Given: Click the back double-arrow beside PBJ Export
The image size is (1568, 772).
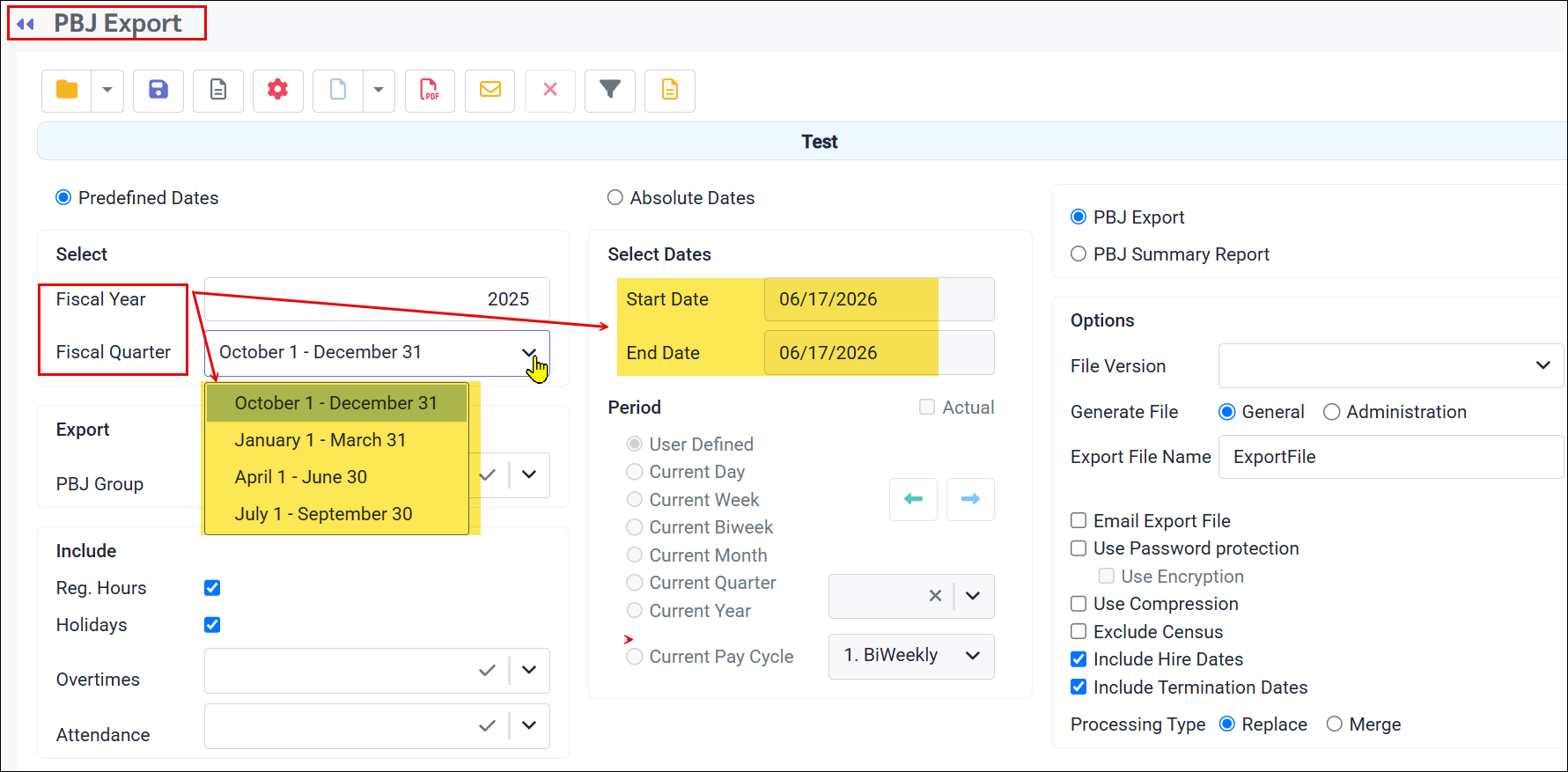Looking at the screenshot, I should 26,24.
